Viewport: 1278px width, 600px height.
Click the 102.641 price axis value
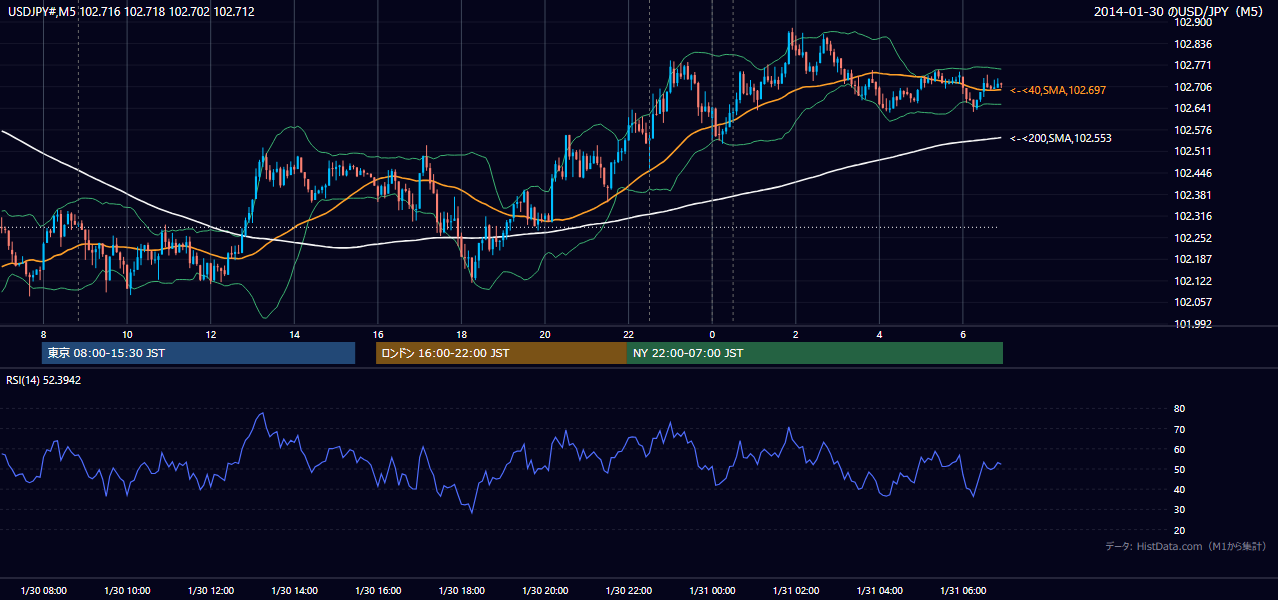[1192, 108]
